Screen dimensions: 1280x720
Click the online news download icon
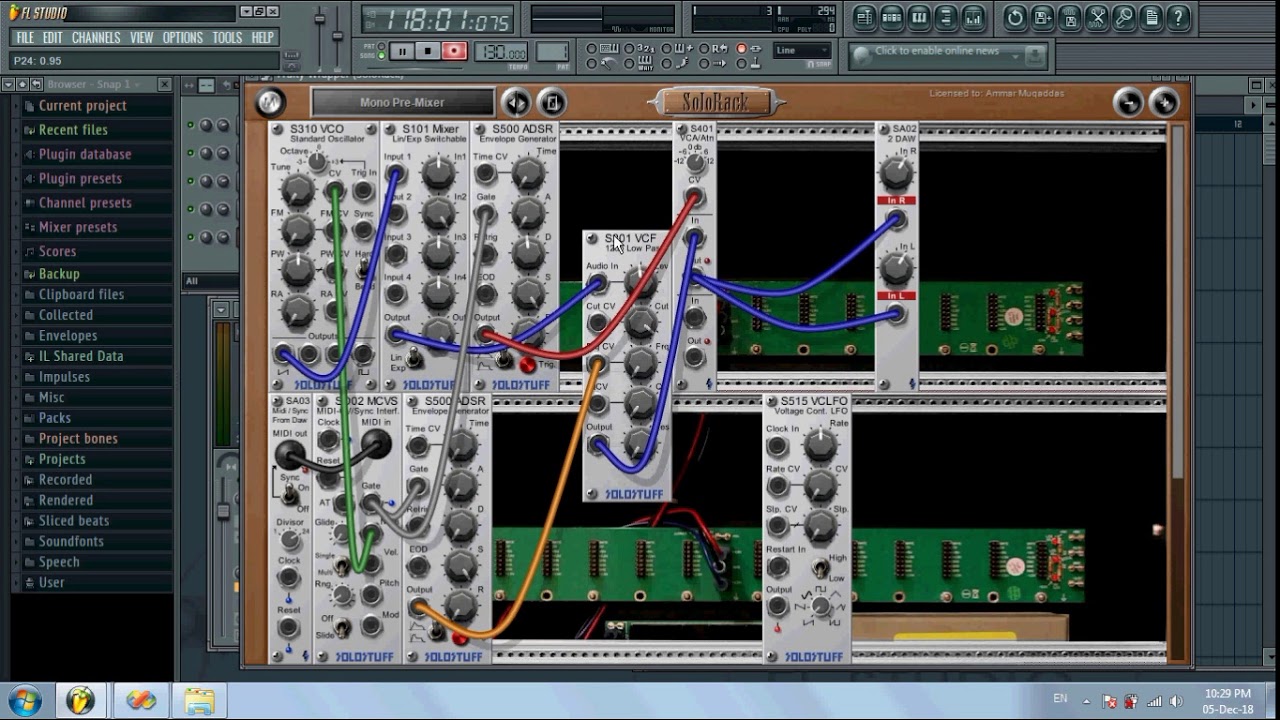coord(1035,56)
